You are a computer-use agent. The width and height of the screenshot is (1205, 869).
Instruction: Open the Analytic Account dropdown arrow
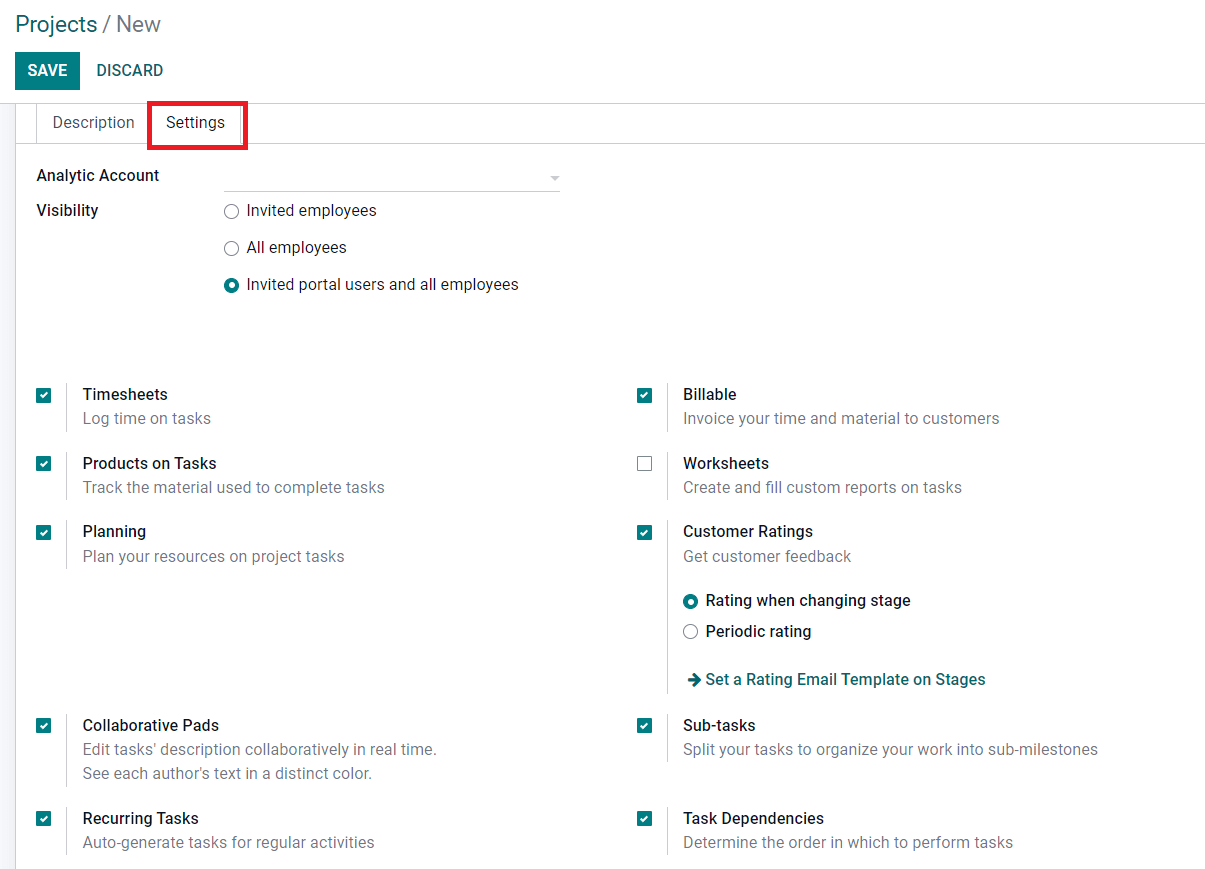tap(554, 179)
